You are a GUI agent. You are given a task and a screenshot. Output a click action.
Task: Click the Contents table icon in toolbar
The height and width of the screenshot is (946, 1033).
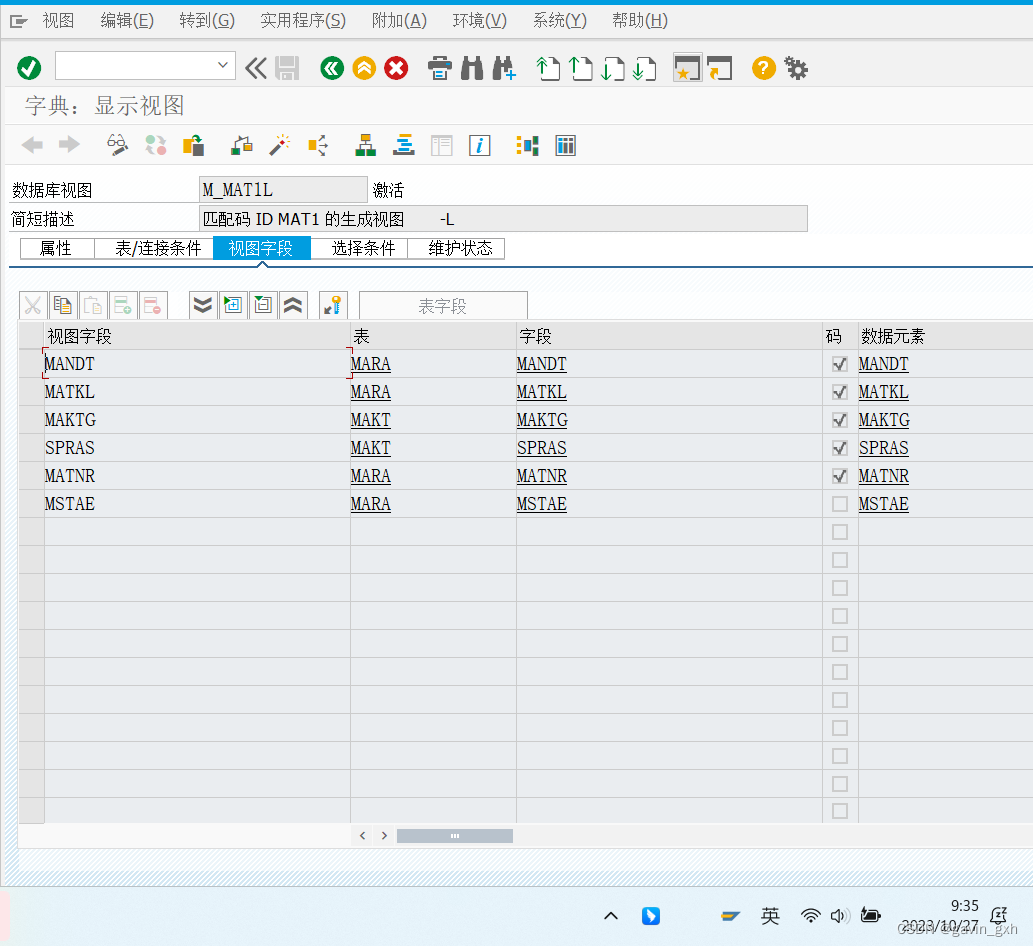566,145
